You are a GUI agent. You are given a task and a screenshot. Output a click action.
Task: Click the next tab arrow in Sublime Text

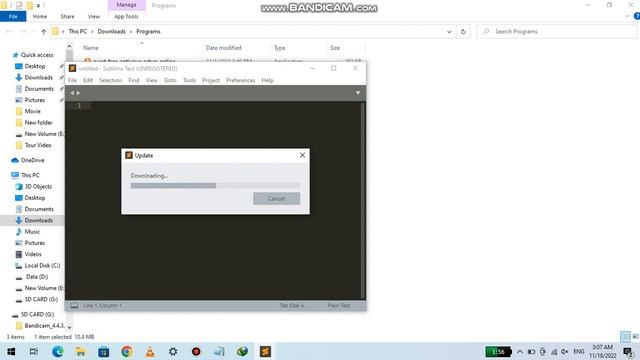tap(78, 93)
